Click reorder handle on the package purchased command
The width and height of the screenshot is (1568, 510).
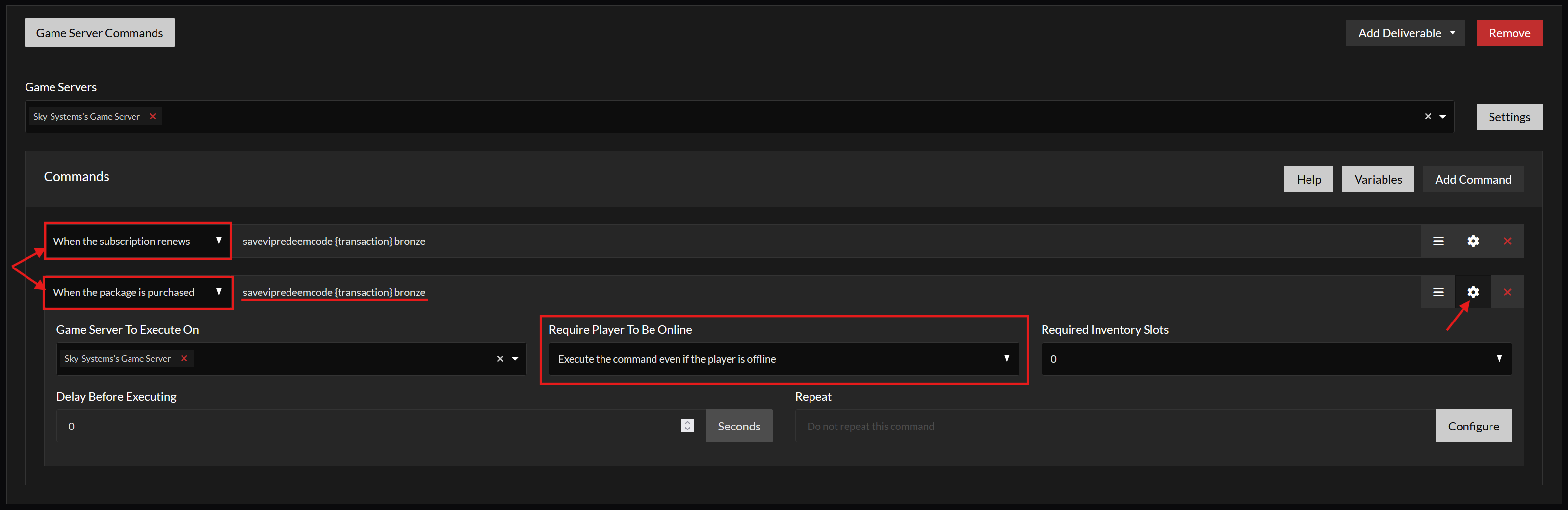pyautogui.click(x=1437, y=293)
